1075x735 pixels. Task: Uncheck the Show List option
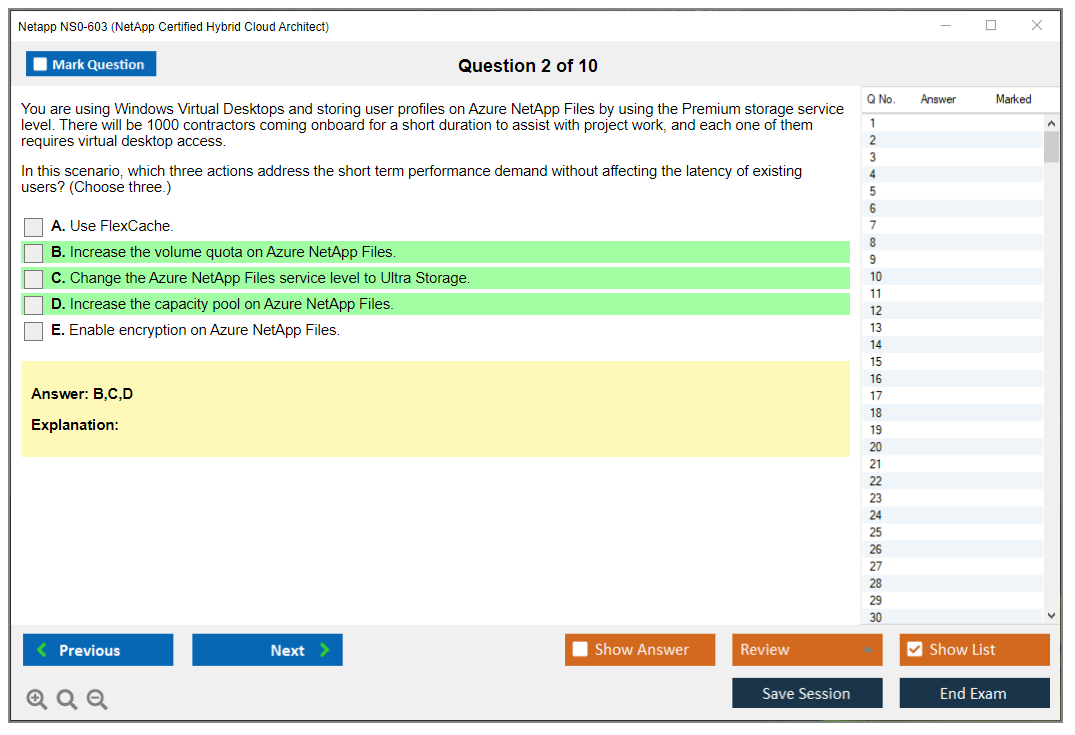[914, 650]
